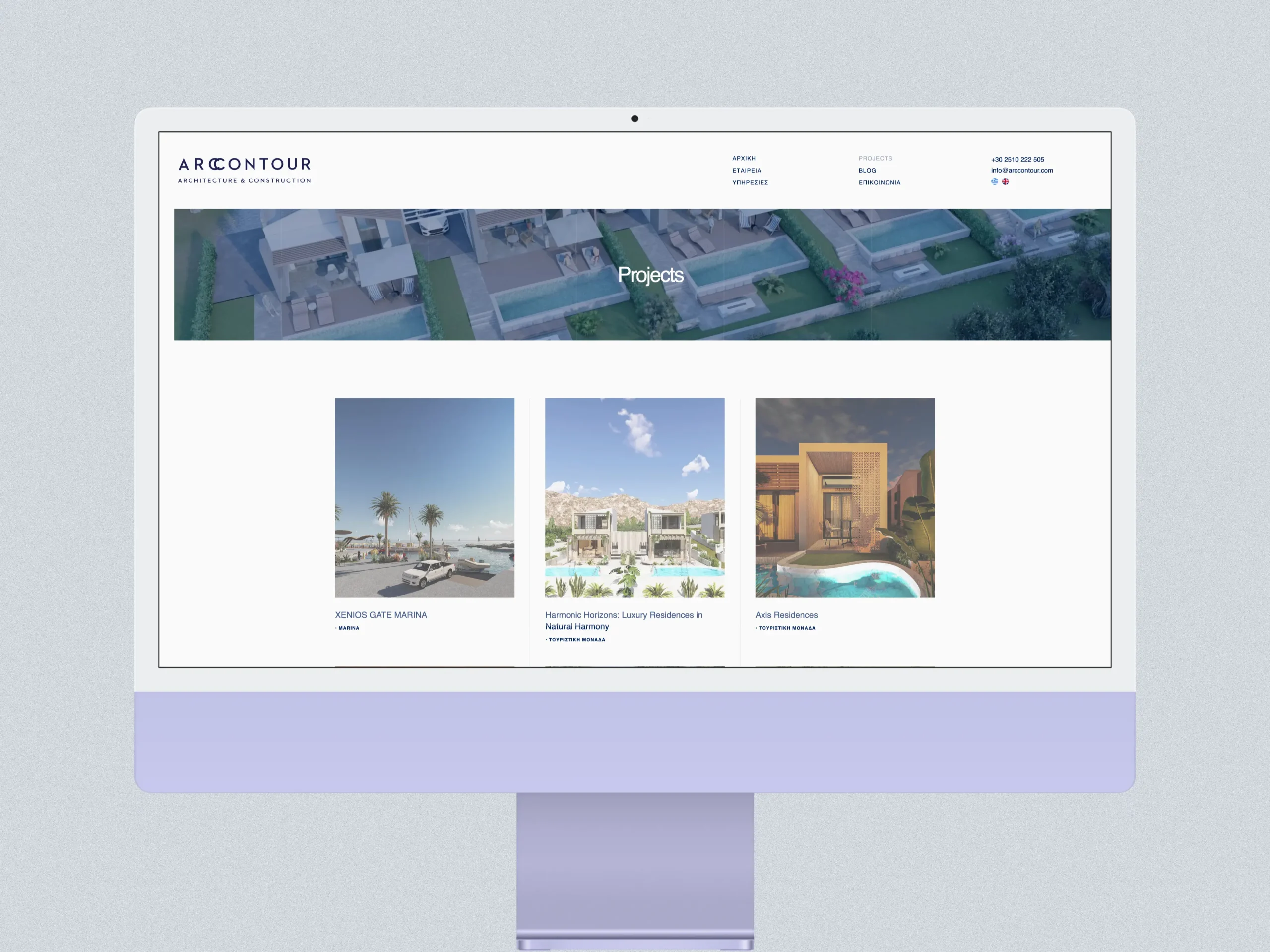Image resolution: width=1270 pixels, height=952 pixels.
Task: Go to the ΕΠΙΚΟΙΝΩΝΙΑ page
Action: click(879, 182)
